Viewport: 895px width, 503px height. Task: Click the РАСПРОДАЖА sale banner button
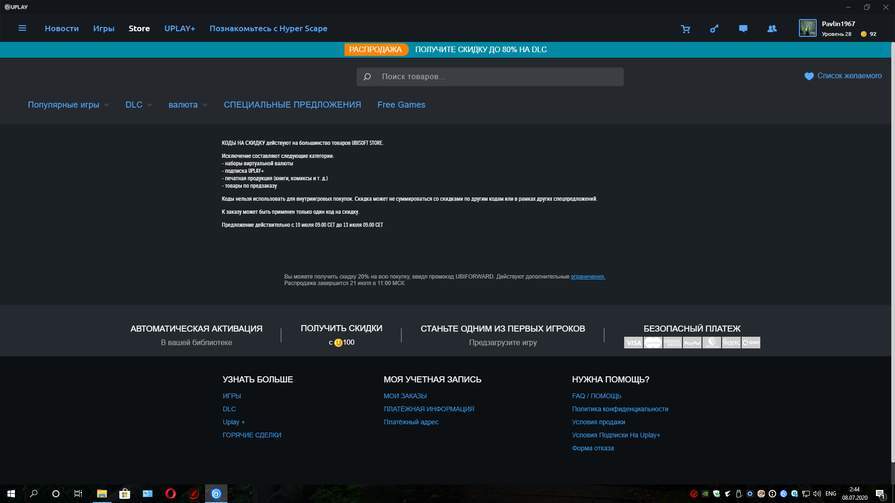[376, 49]
